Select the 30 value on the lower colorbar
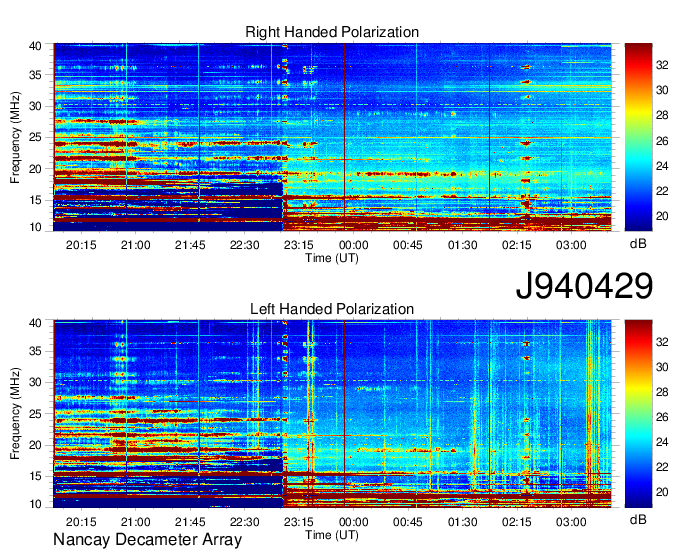Screen dimensions: 680x552 click(x=662, y=367)
